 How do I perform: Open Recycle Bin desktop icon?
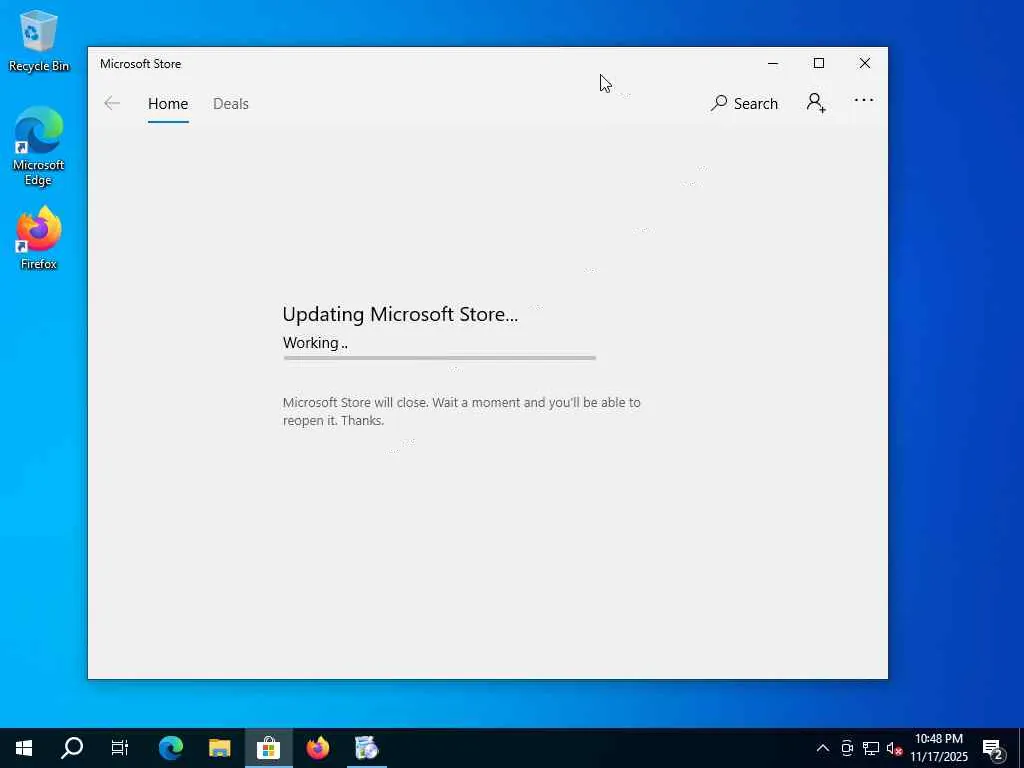39,41
